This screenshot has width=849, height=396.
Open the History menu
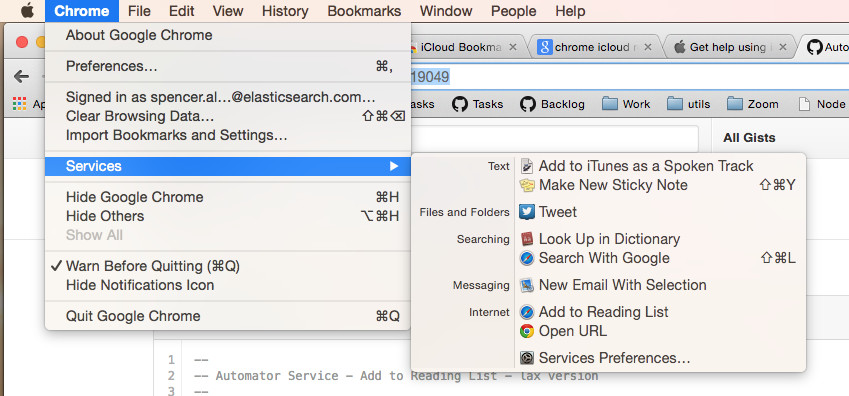click(285, 11)
